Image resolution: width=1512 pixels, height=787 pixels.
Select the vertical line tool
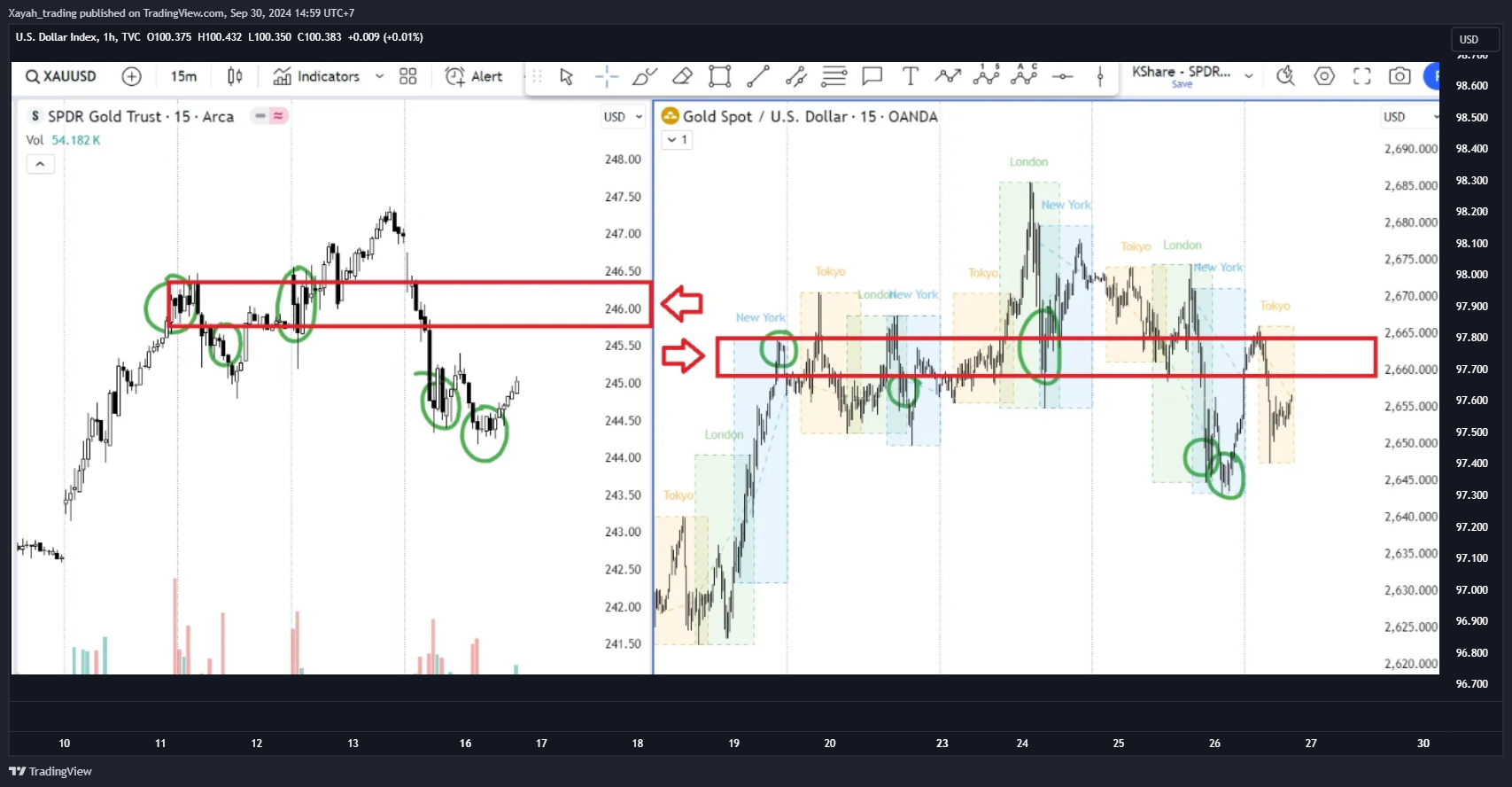(1100, 76)
